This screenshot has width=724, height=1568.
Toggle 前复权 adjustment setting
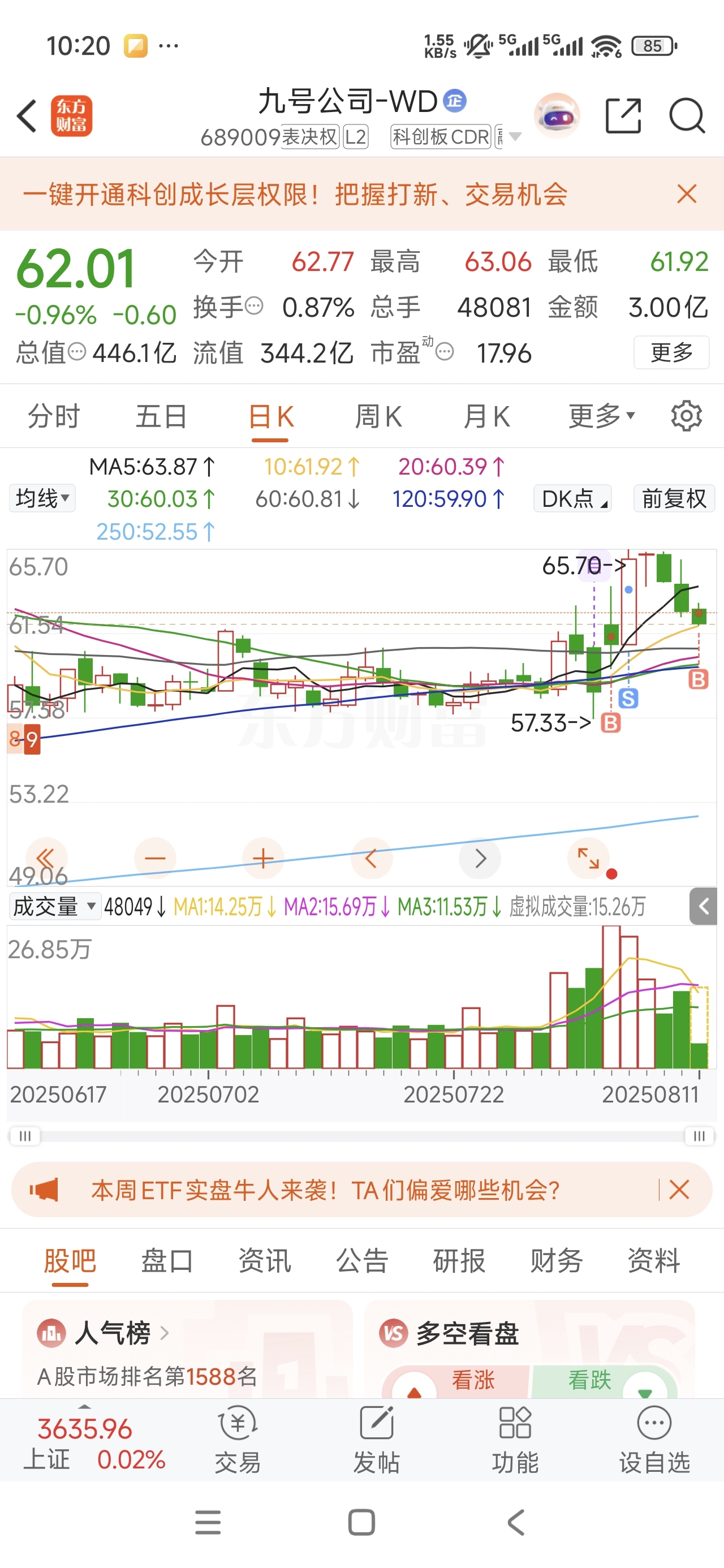pyautogui.click(x=674, y=498)
